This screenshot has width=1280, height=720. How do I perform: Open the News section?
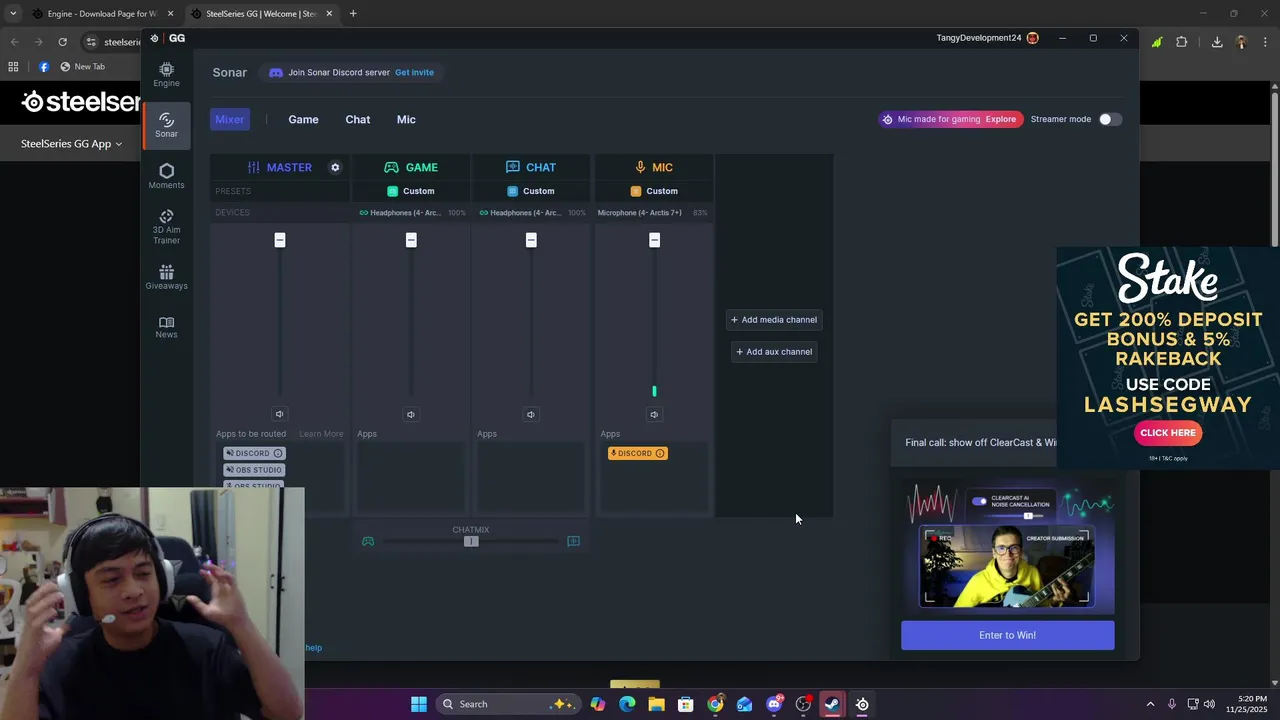166,327
